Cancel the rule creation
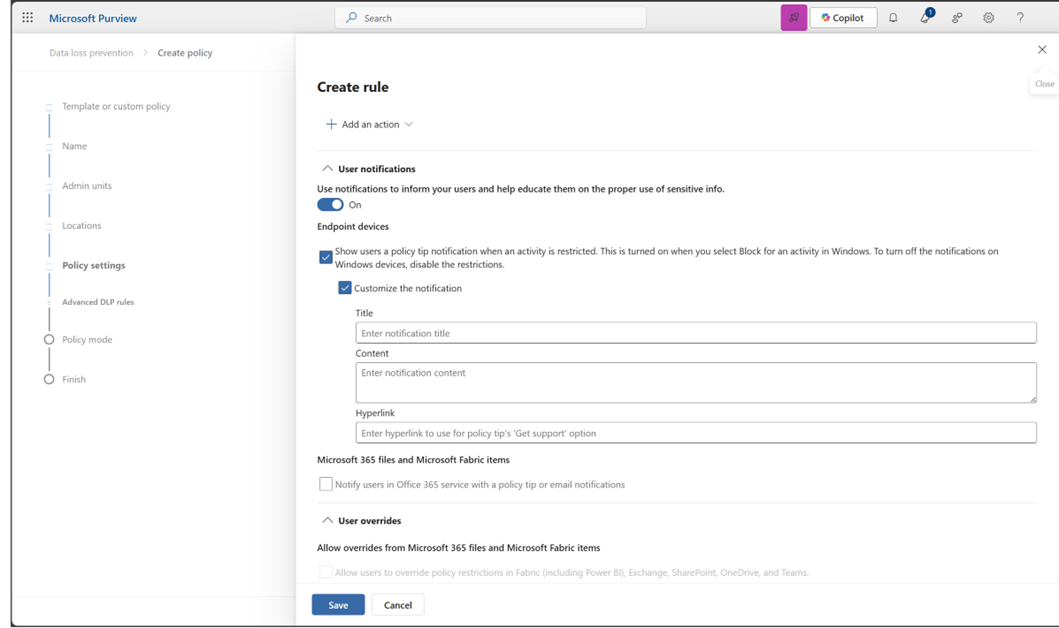This screenshot has height=628, width=1059. [x=397, y=604]
